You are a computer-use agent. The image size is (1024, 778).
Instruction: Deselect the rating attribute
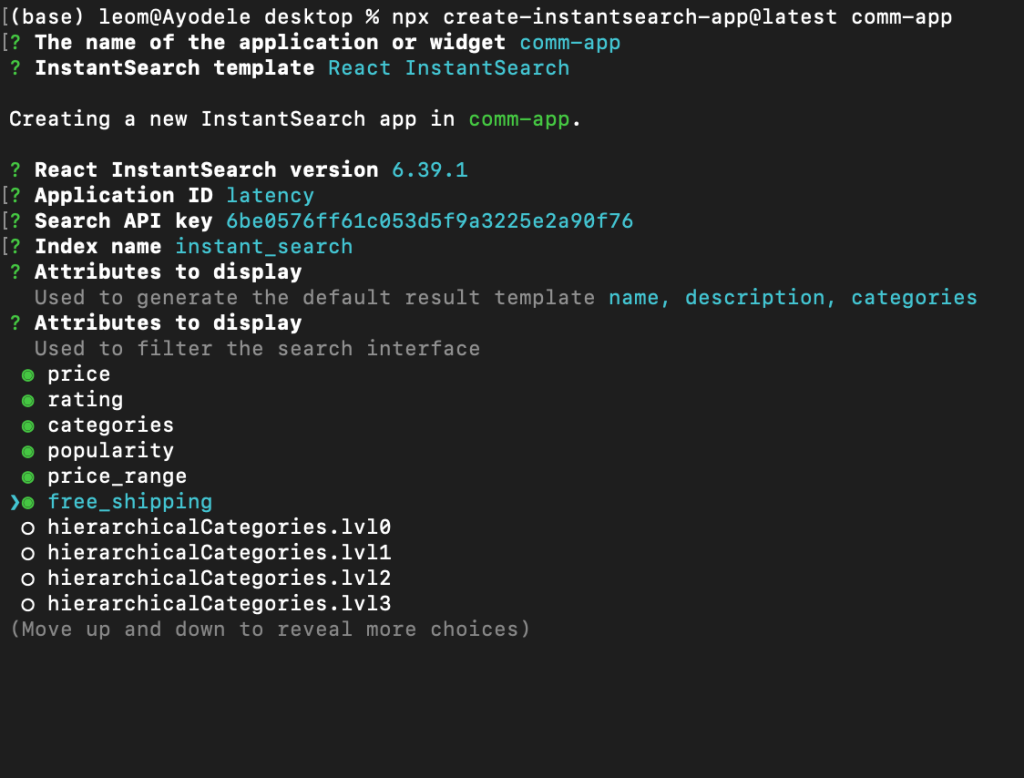85,400
